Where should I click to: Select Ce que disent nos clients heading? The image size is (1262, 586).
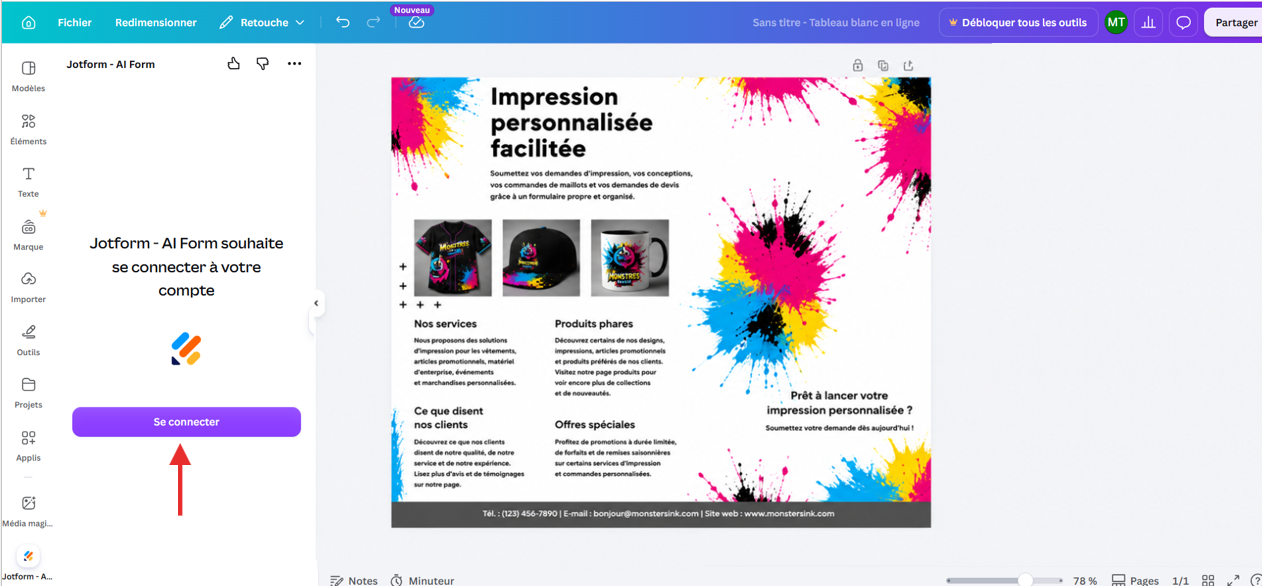(x=448, y=418)
